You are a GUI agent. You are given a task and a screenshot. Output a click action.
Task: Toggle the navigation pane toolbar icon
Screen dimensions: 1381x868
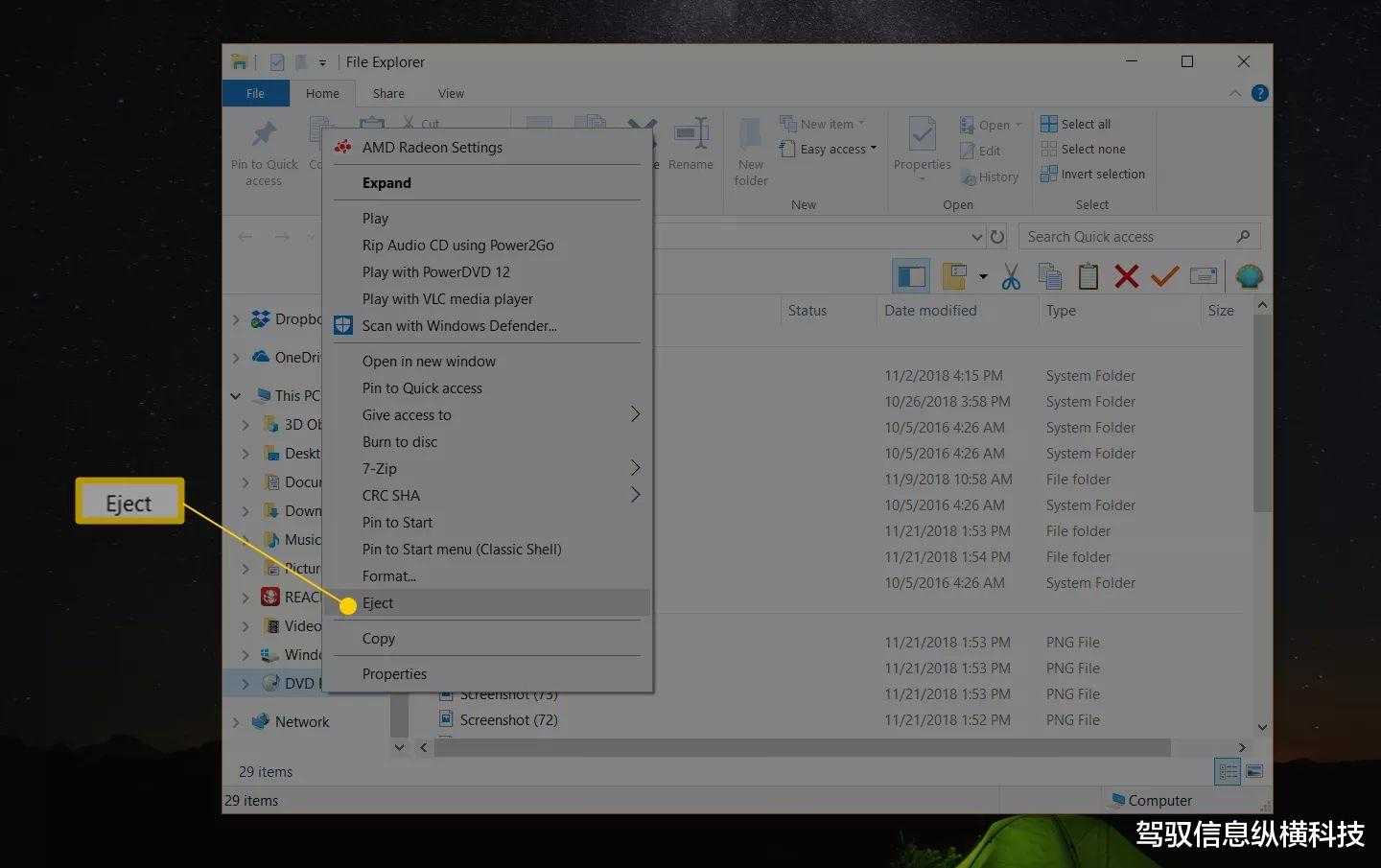tap(911, 277)
